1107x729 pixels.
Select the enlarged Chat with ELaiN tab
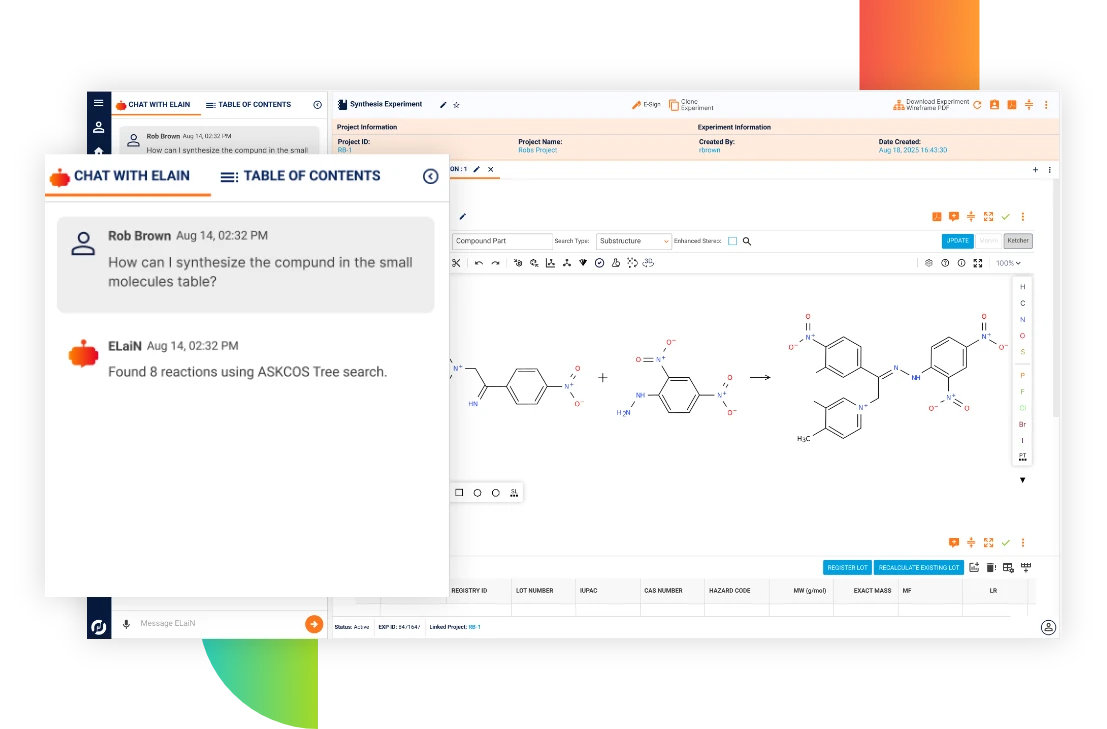[x=120, y=176]
